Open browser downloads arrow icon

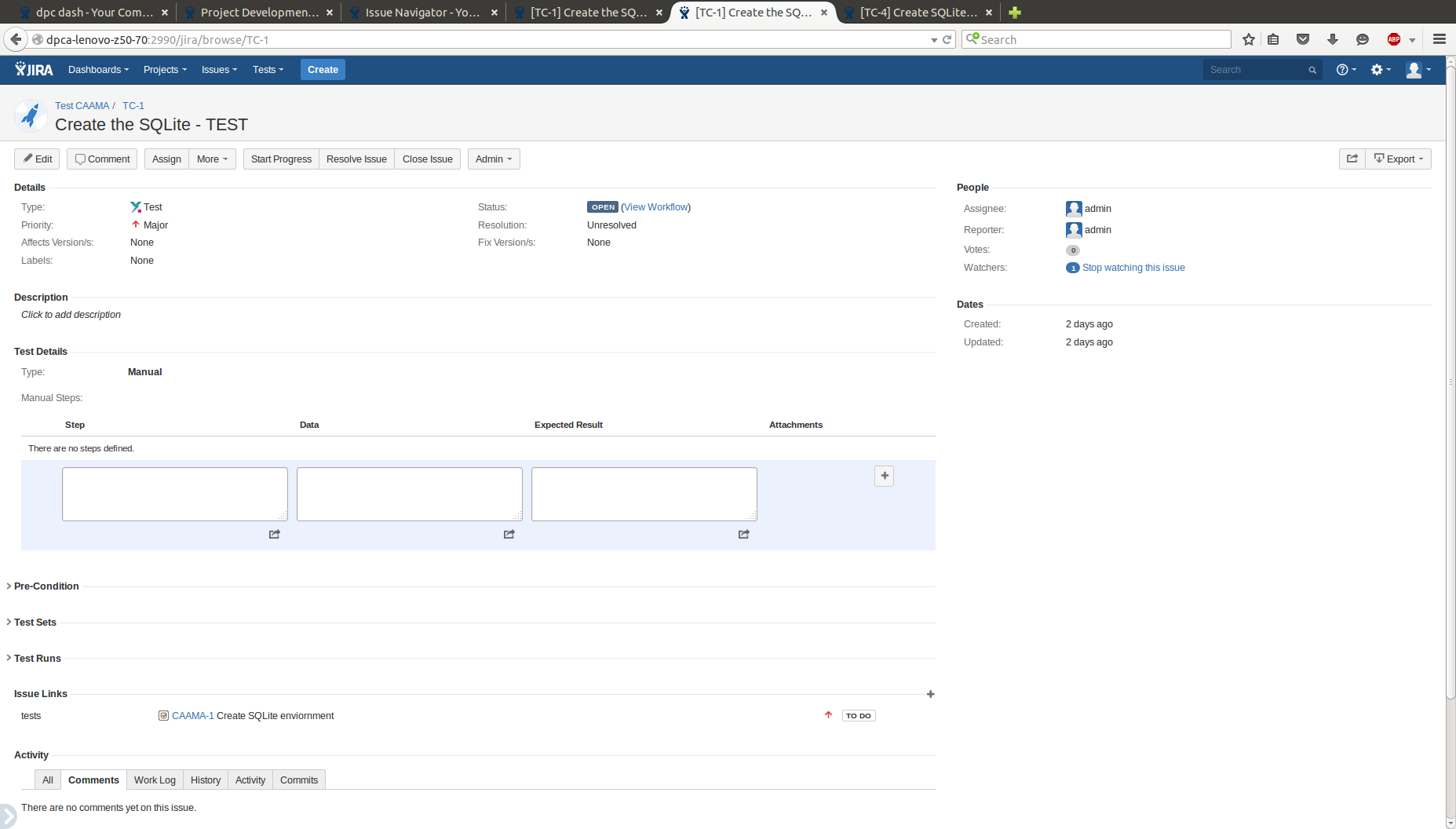click(x=1333, y=39)
